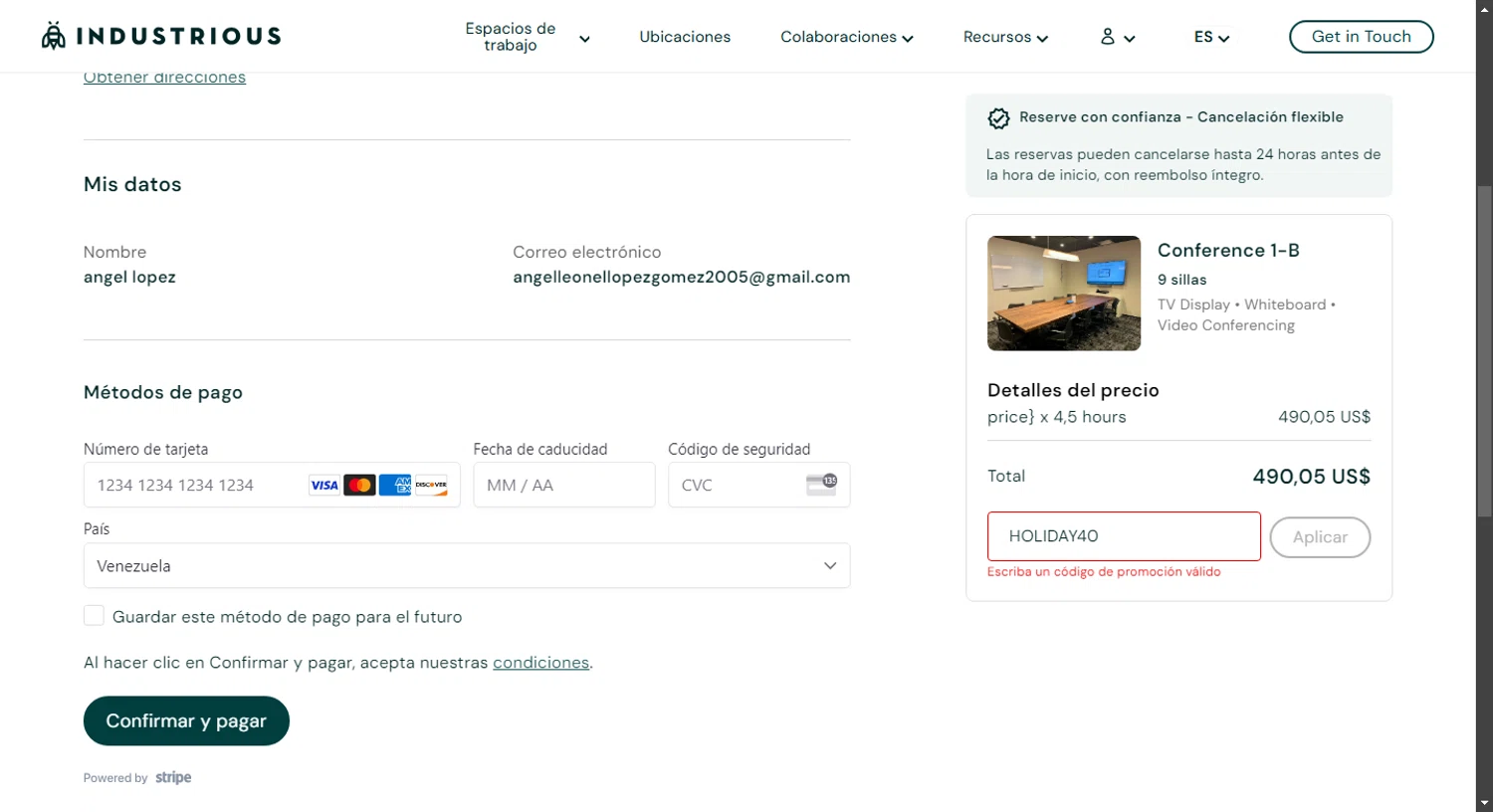Open the condiciones link
Viewport: 1493px width, 812px height.
pyautogui.click(x=540, y=663)
